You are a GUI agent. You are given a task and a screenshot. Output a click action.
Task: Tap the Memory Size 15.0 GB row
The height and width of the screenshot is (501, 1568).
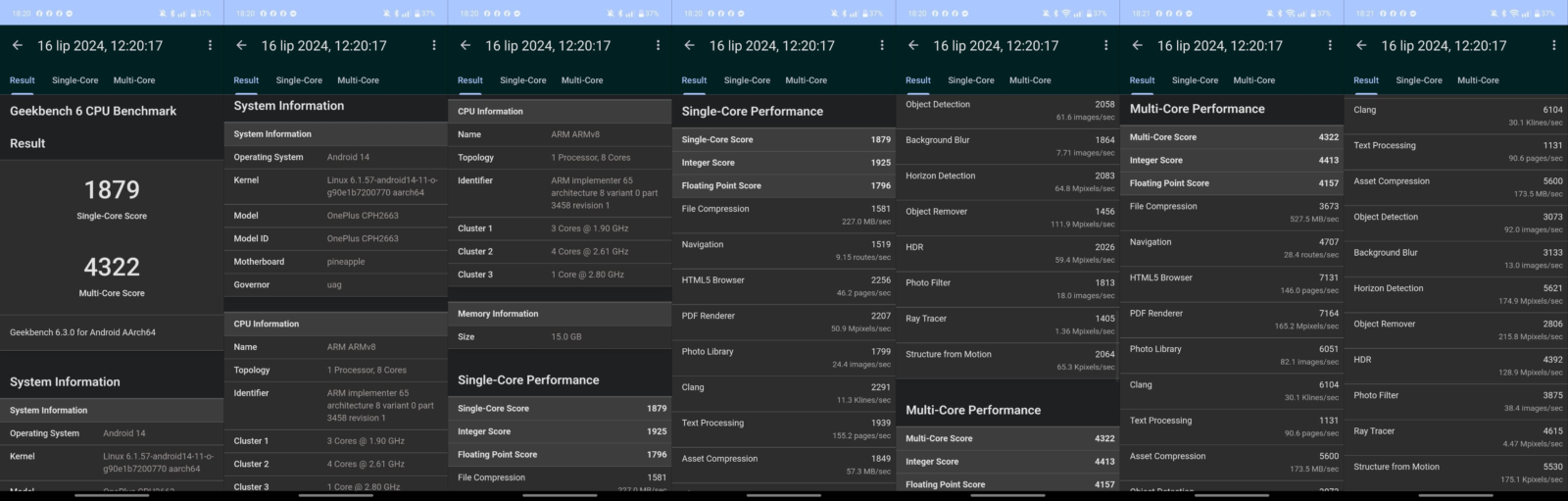[559, 336]
